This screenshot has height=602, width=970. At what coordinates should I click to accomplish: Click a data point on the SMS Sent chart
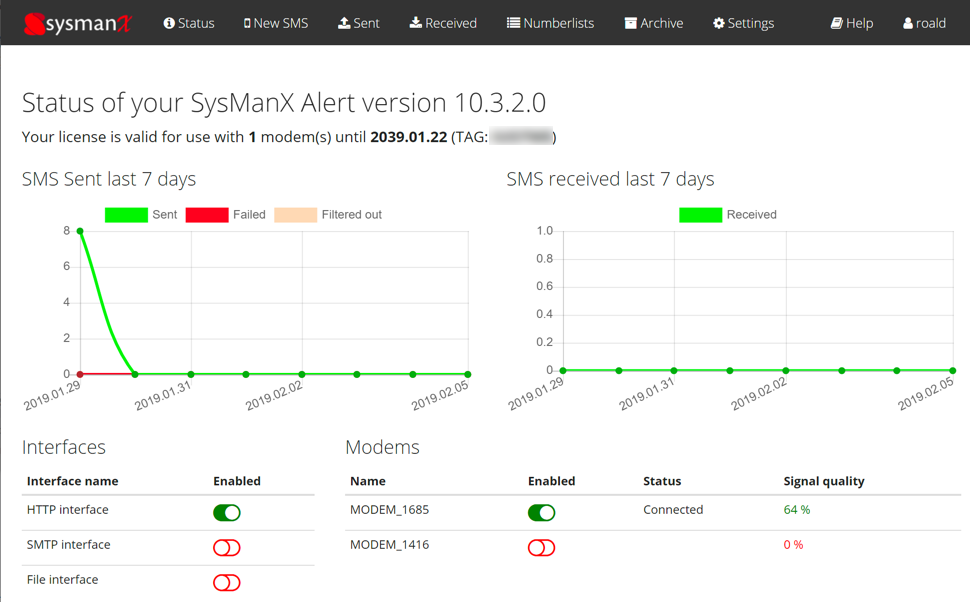tap(79, 230)
